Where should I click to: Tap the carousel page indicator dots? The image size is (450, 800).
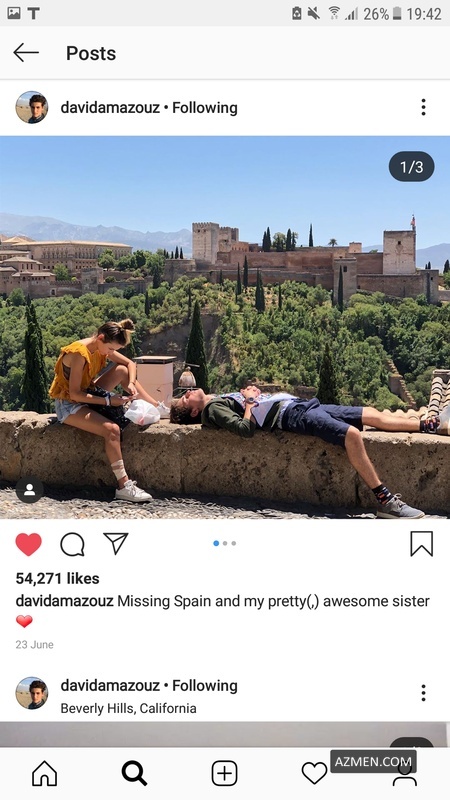tap(224, 543)
